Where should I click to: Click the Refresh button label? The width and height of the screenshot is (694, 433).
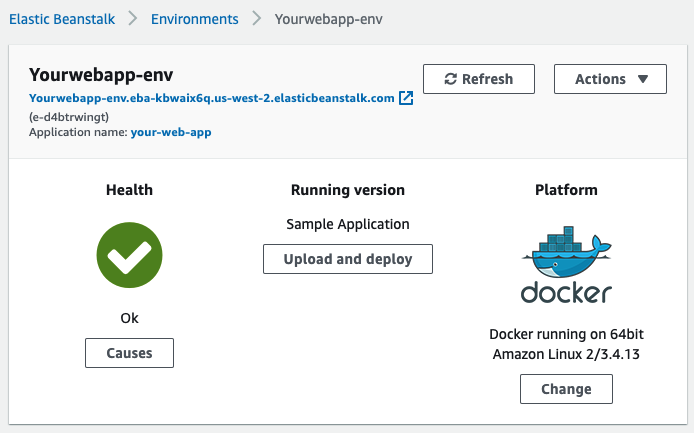(x=488, y=79)
